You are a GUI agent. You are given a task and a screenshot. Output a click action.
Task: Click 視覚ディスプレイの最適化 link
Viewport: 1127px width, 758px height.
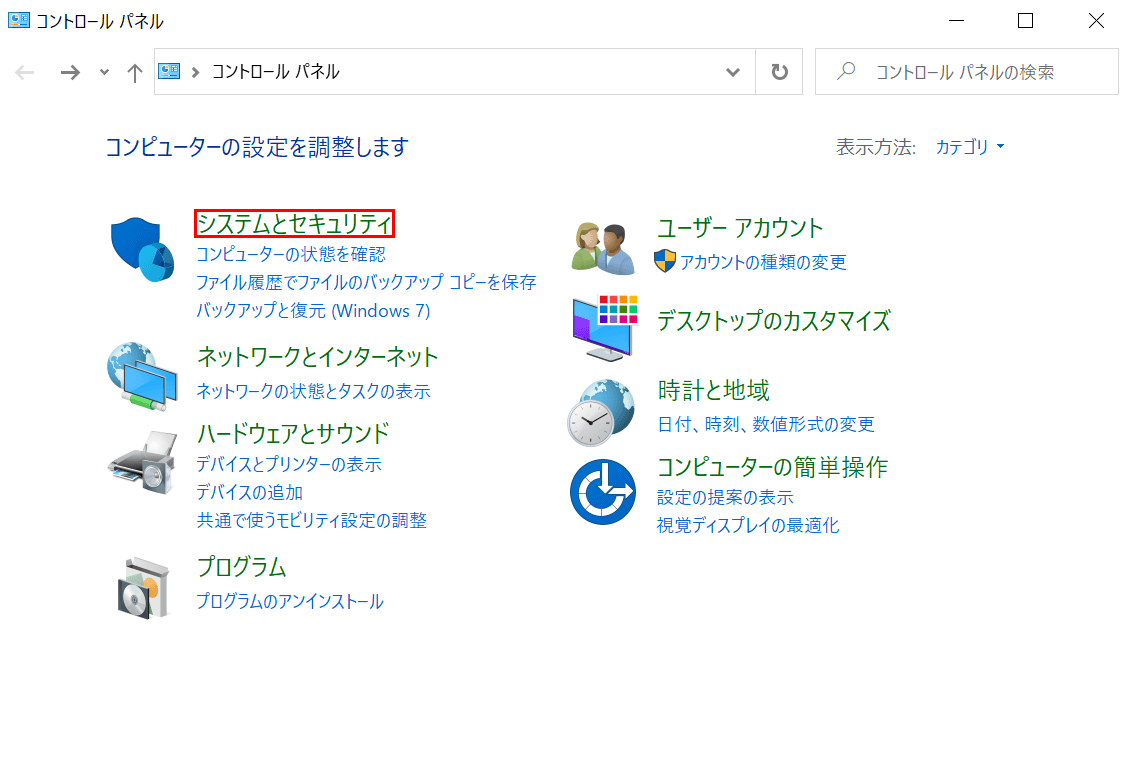[x=748, y=525]
